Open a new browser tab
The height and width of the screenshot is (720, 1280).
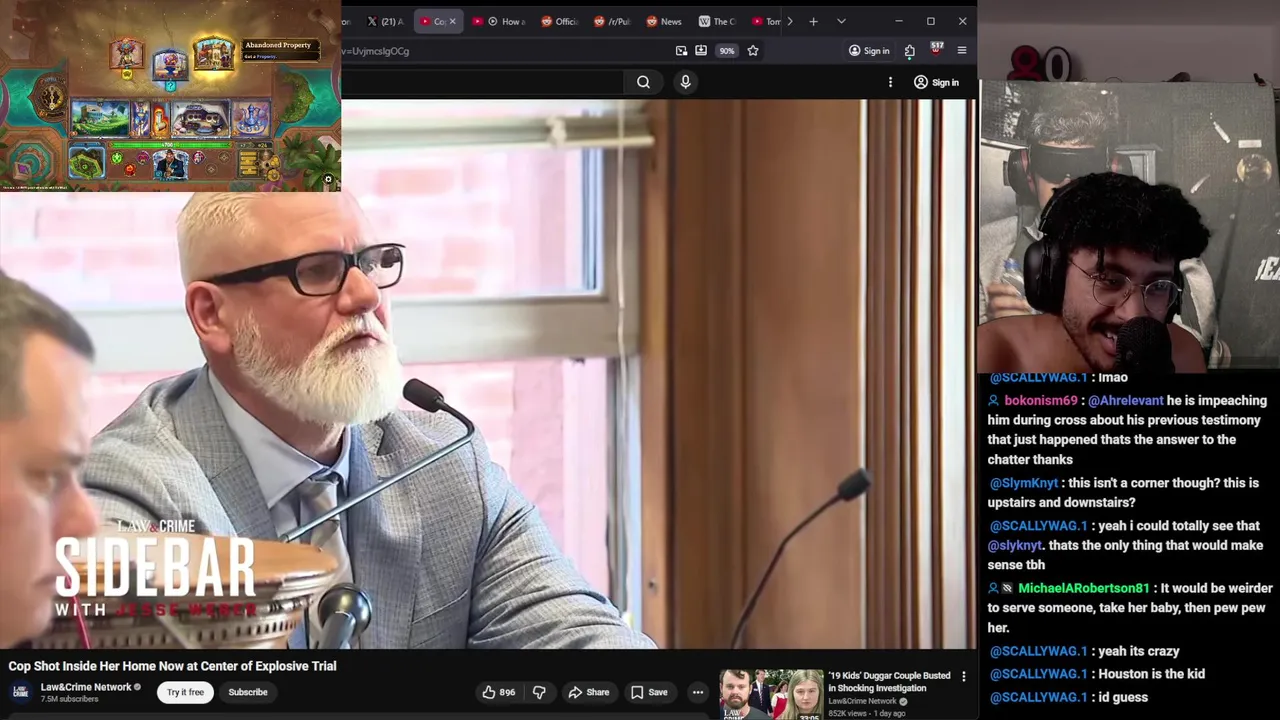point(813,21)
